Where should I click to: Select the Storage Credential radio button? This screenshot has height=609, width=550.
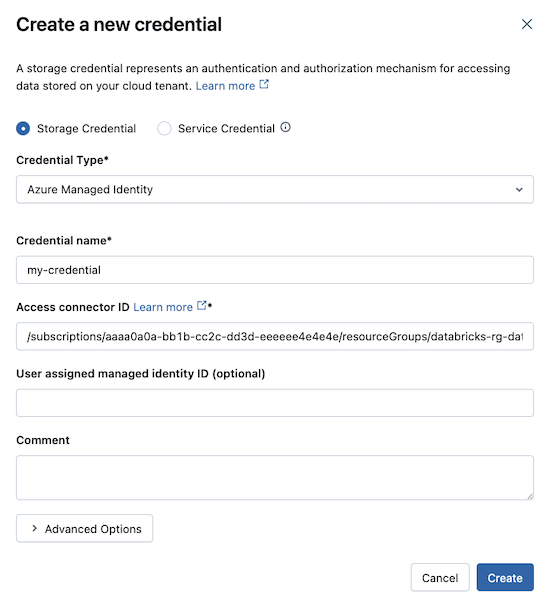(x=23, y=129)
